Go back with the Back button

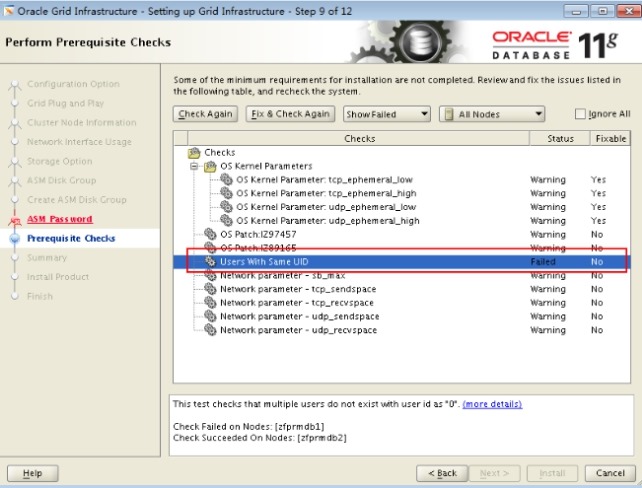coord(442,473)
